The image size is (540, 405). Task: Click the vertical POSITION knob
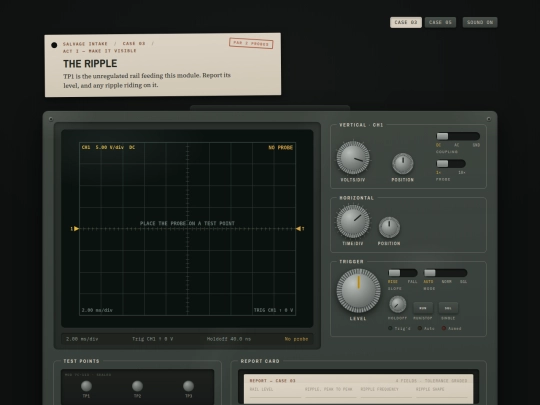[x=403, y=164]
